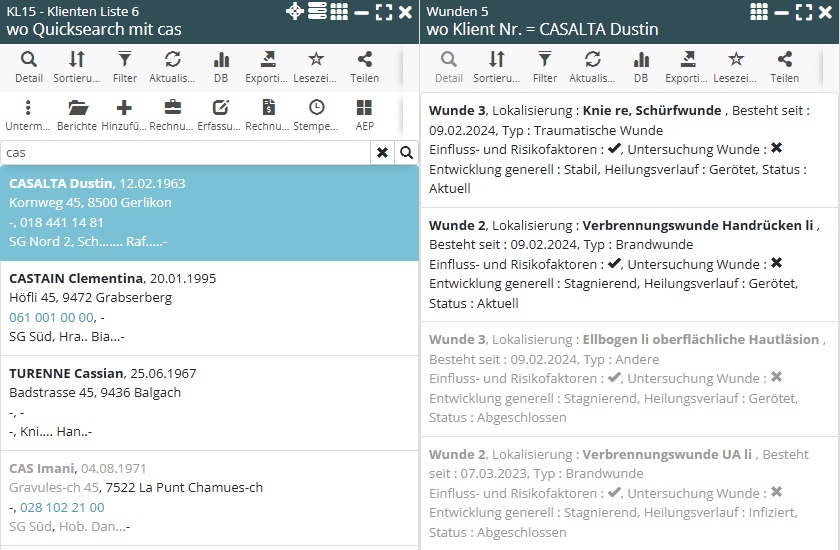Click the Hinzufügen plus icon
Image resolution: width=840 pixels, height=550 pixels.
pos(124,115)
